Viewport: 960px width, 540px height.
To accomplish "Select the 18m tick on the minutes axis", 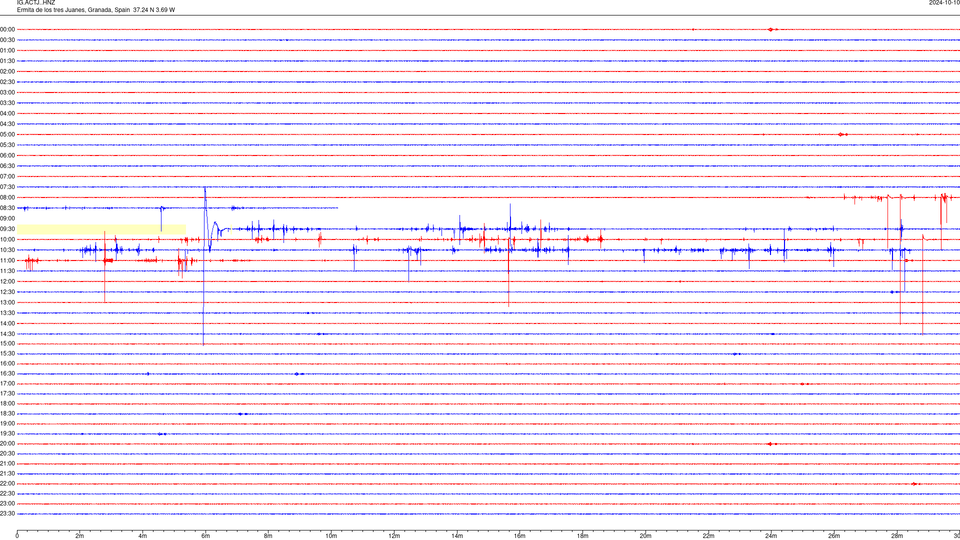I will coord(583,536).
